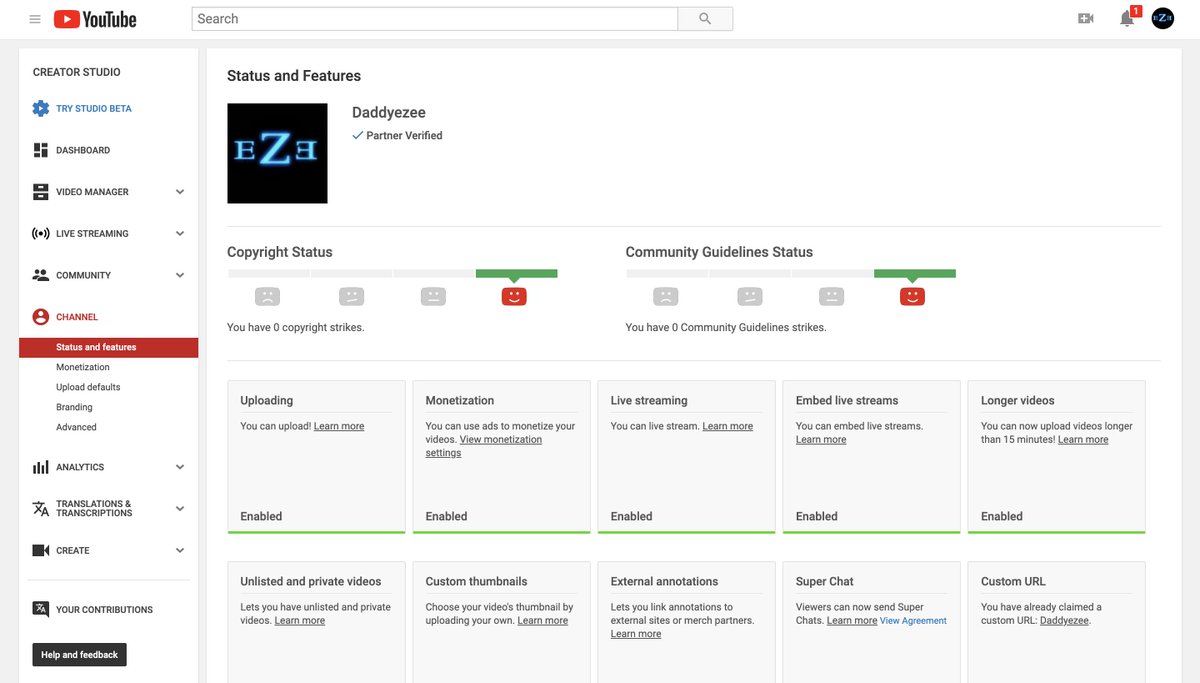
Task: Expand Translations & Transcriptions section
Action: coord(180,509)
